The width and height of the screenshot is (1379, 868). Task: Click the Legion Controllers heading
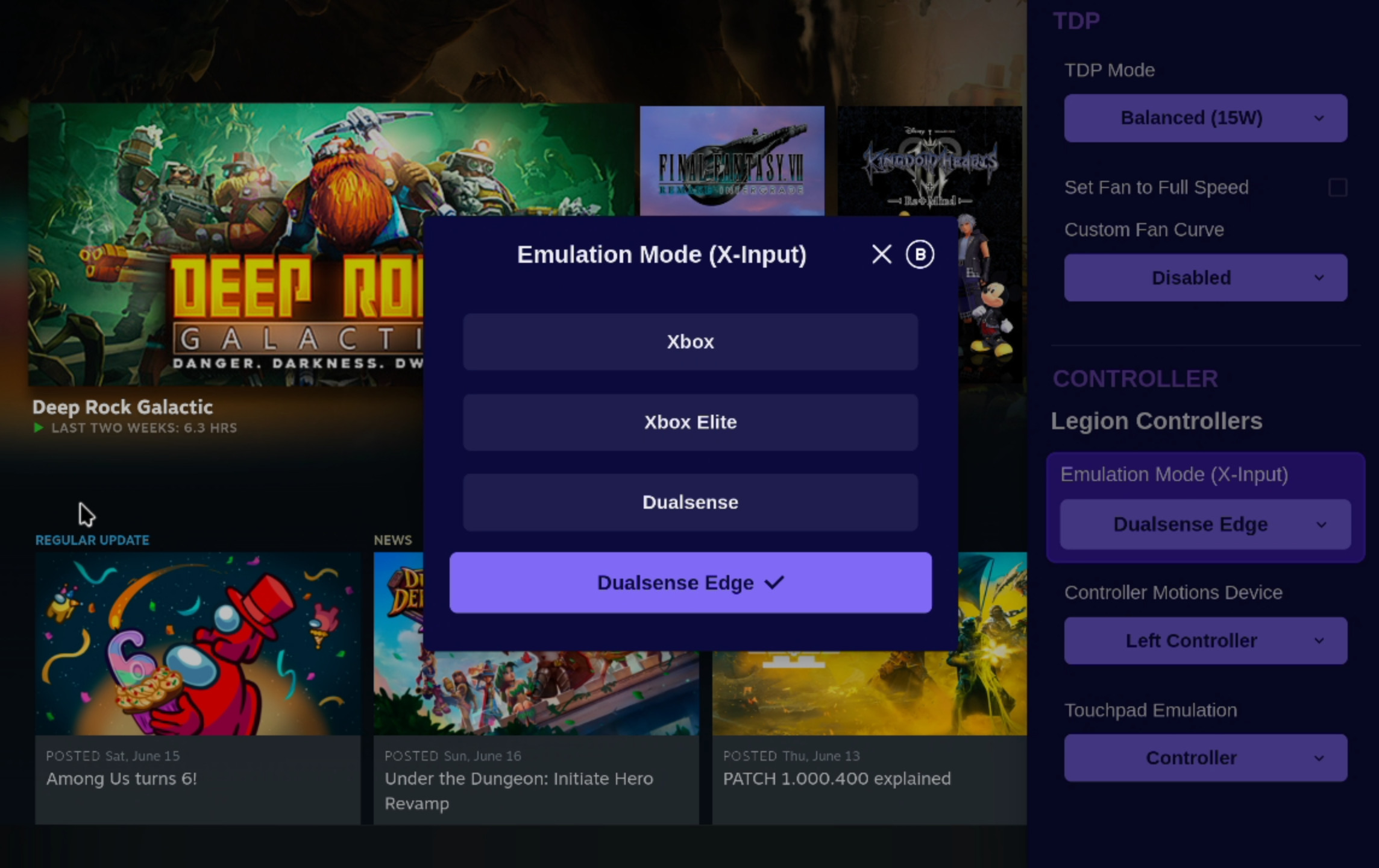pos(1157,421)
